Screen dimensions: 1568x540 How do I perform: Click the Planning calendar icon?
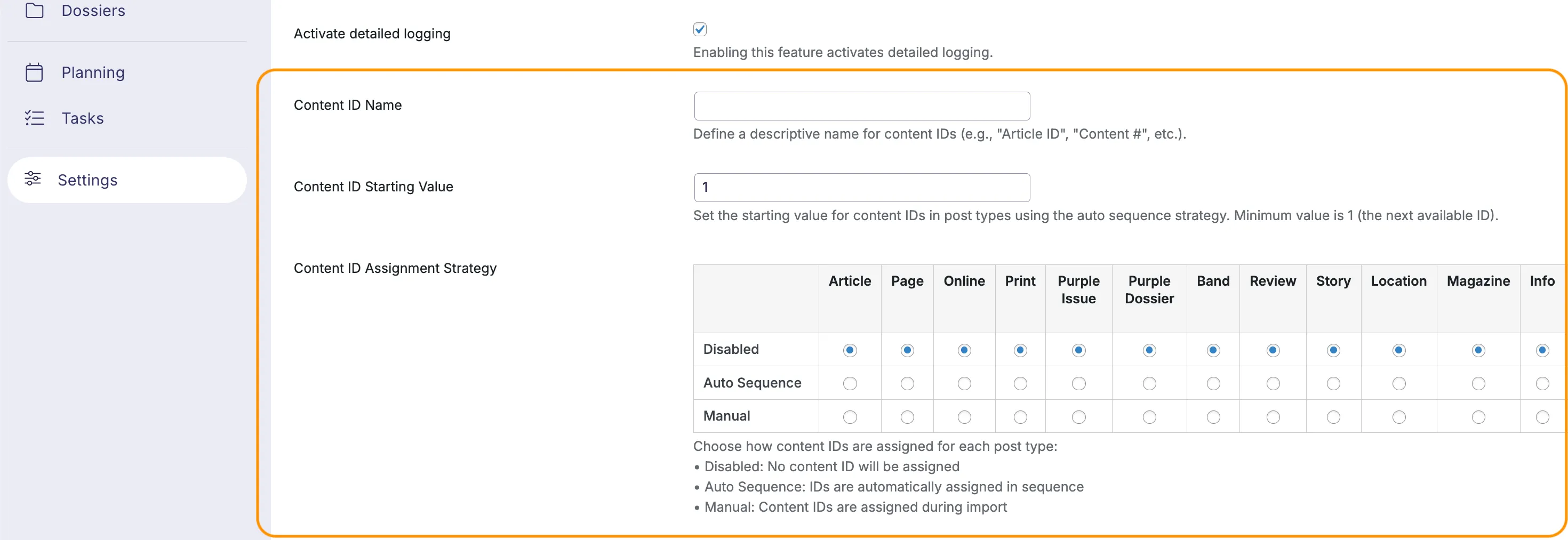(34, 72)
